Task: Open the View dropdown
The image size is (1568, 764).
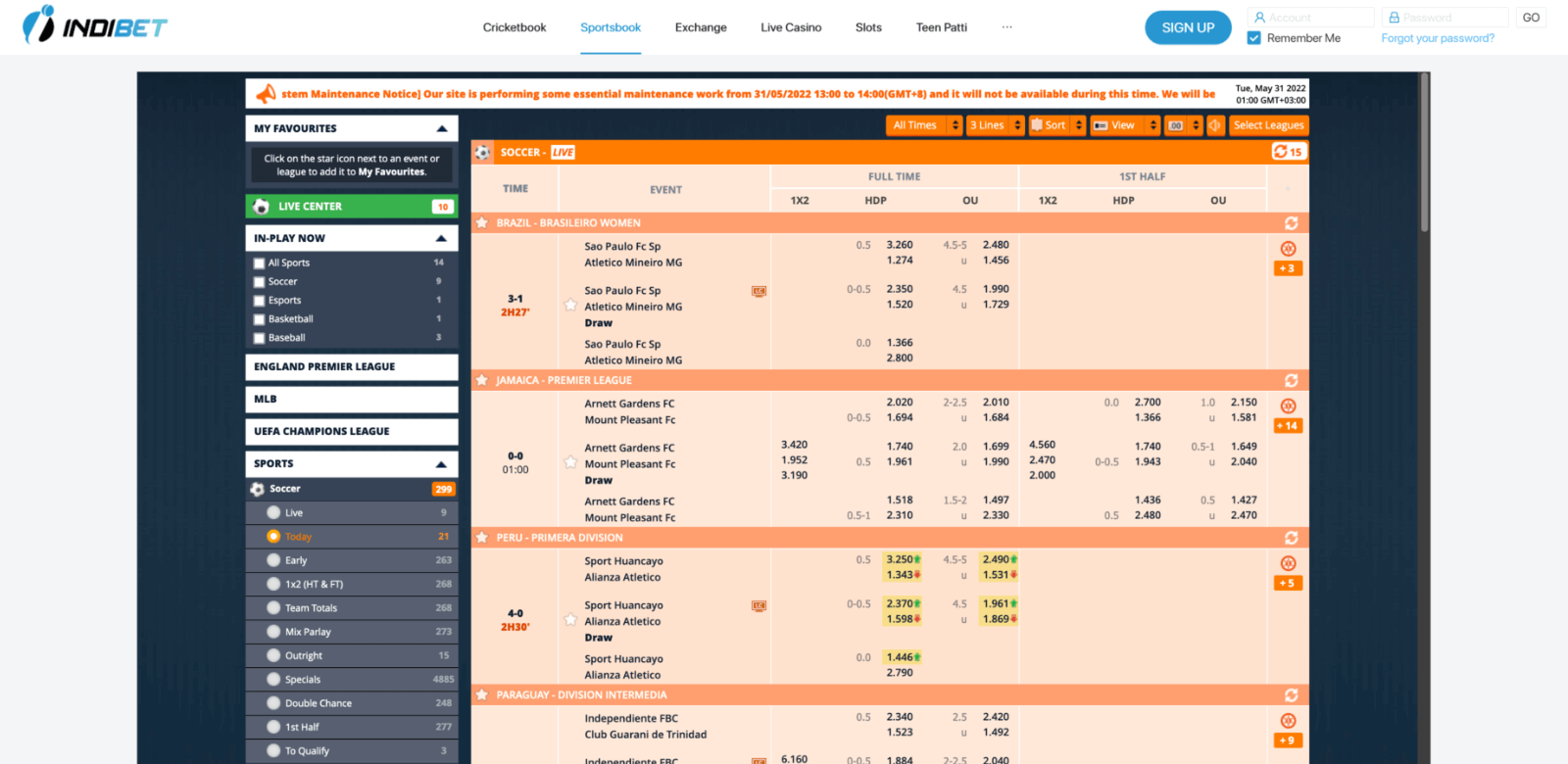Action: point(1125,125)
